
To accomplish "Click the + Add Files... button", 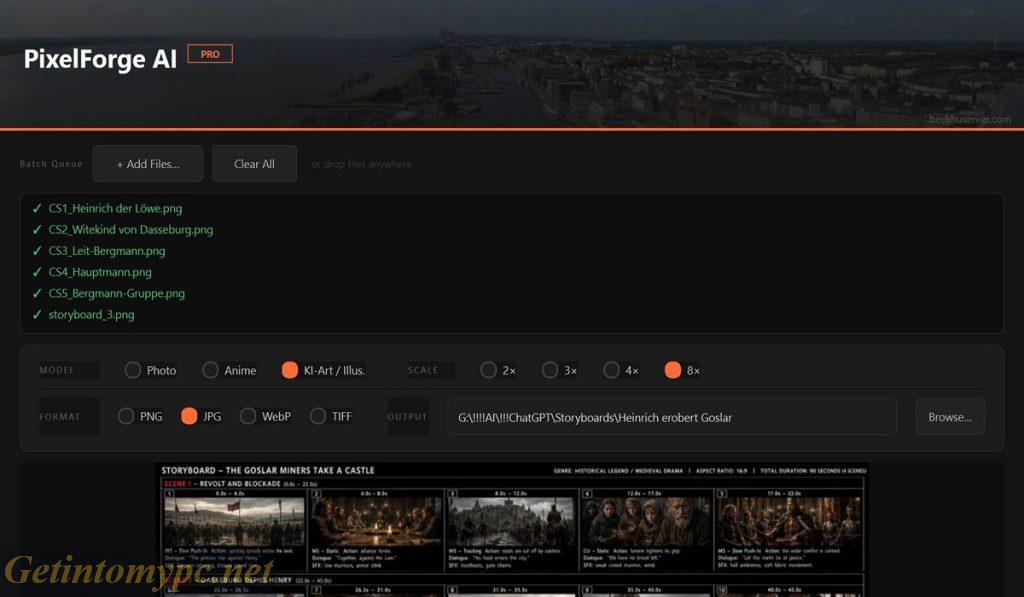I will pos(148,164).
